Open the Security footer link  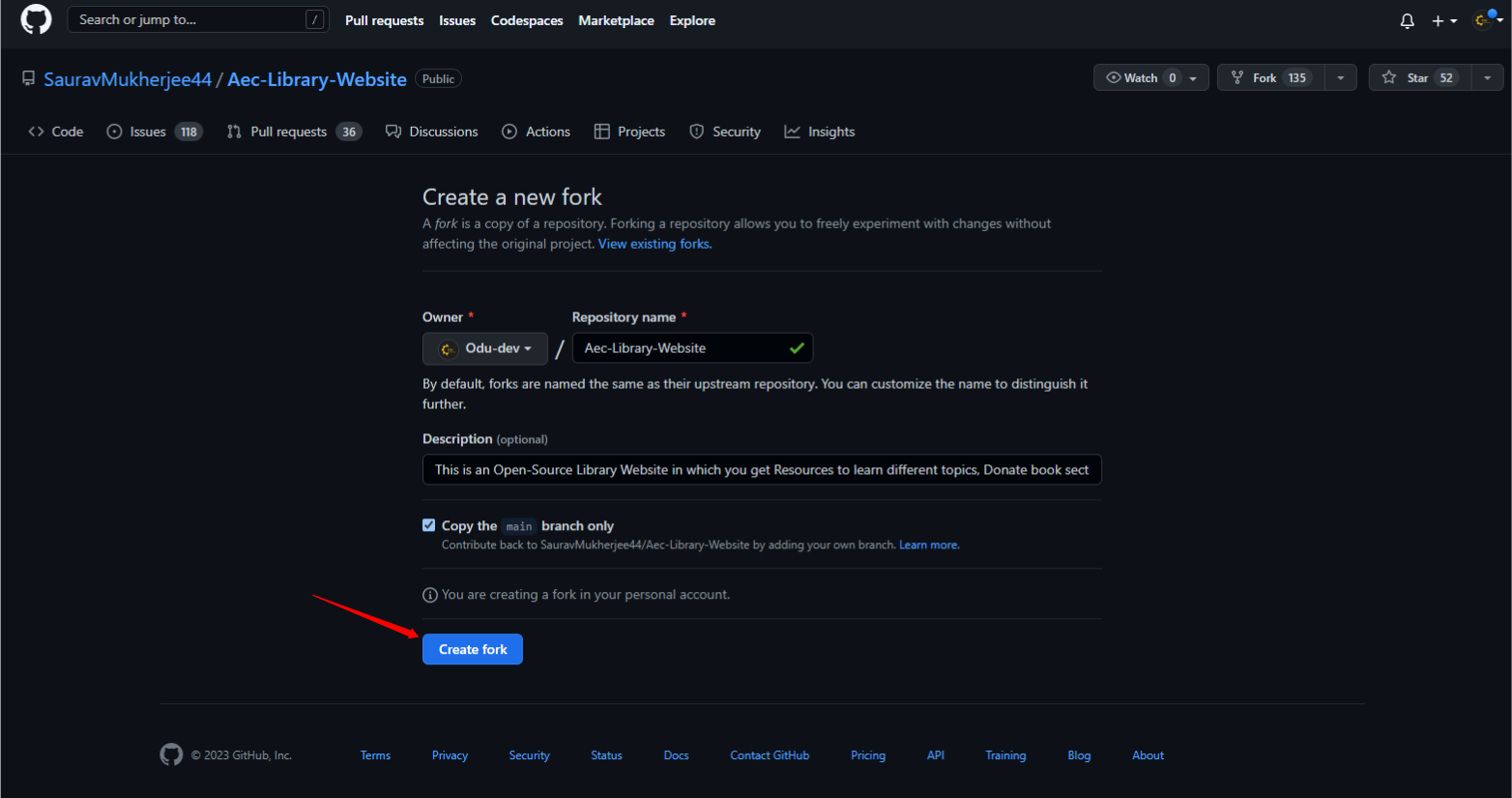pyautogui.click(x=529, y=755)
